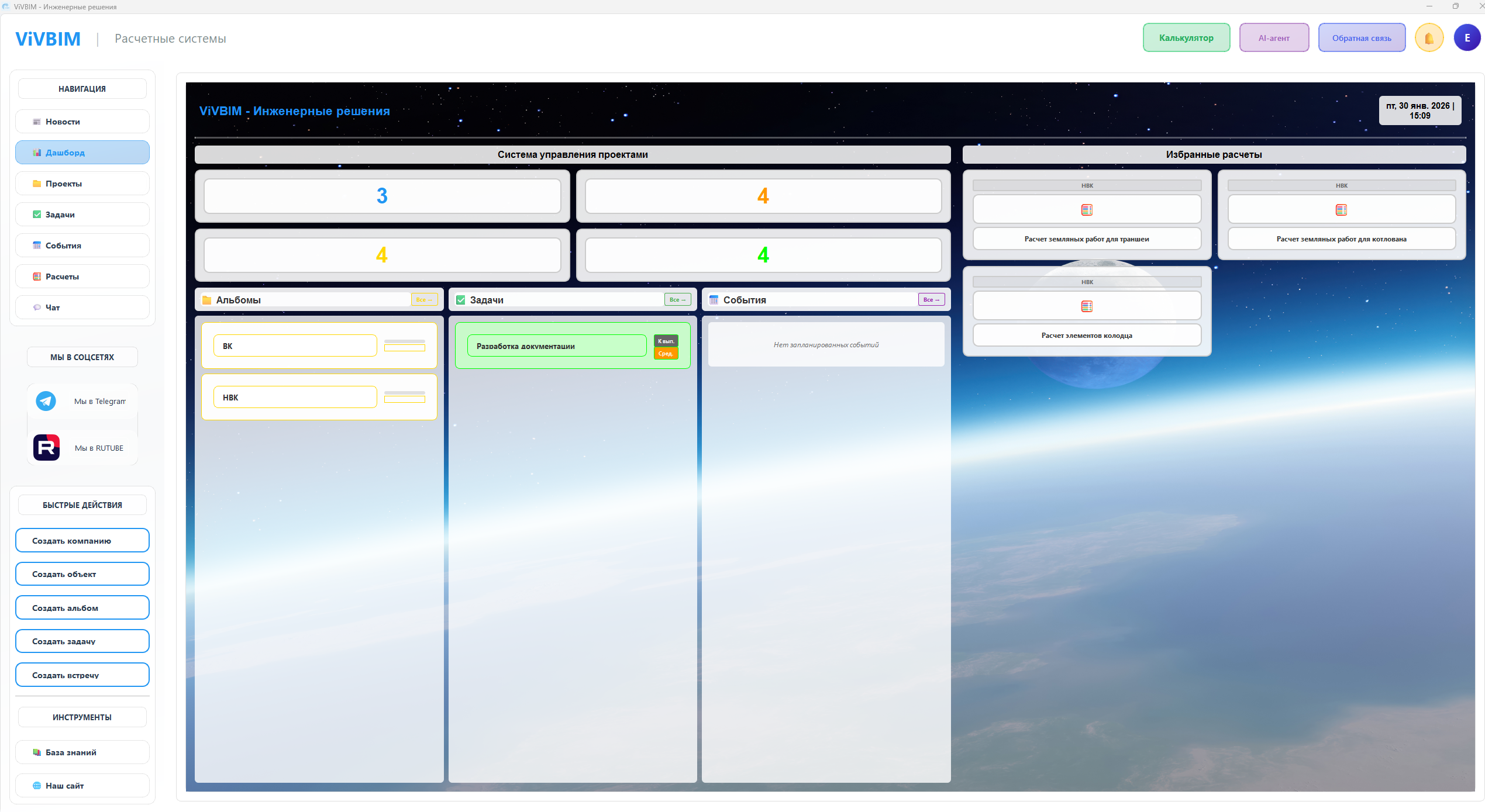Open Расчеты in the sidebar menu
The height and width of the screenshot is (812, 1485).
pos(82,277)
